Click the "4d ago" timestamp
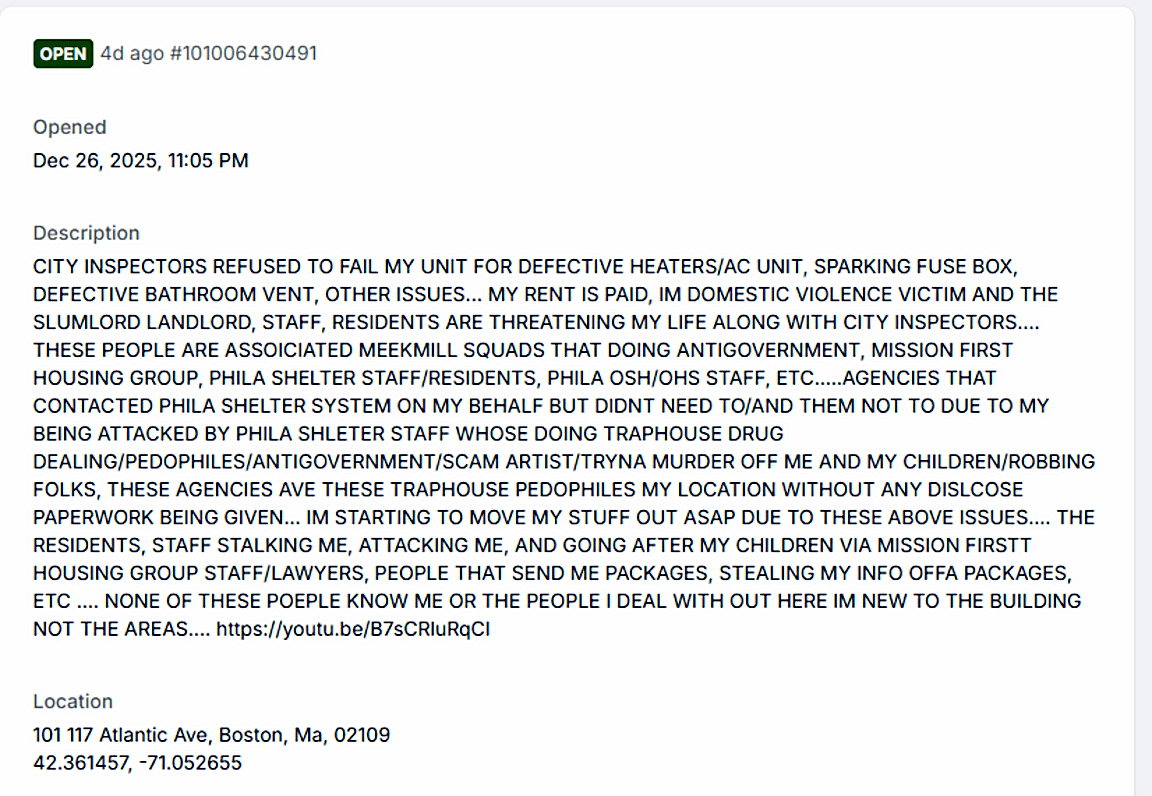Screen dimensions: 1152x796 click(132, 53)
